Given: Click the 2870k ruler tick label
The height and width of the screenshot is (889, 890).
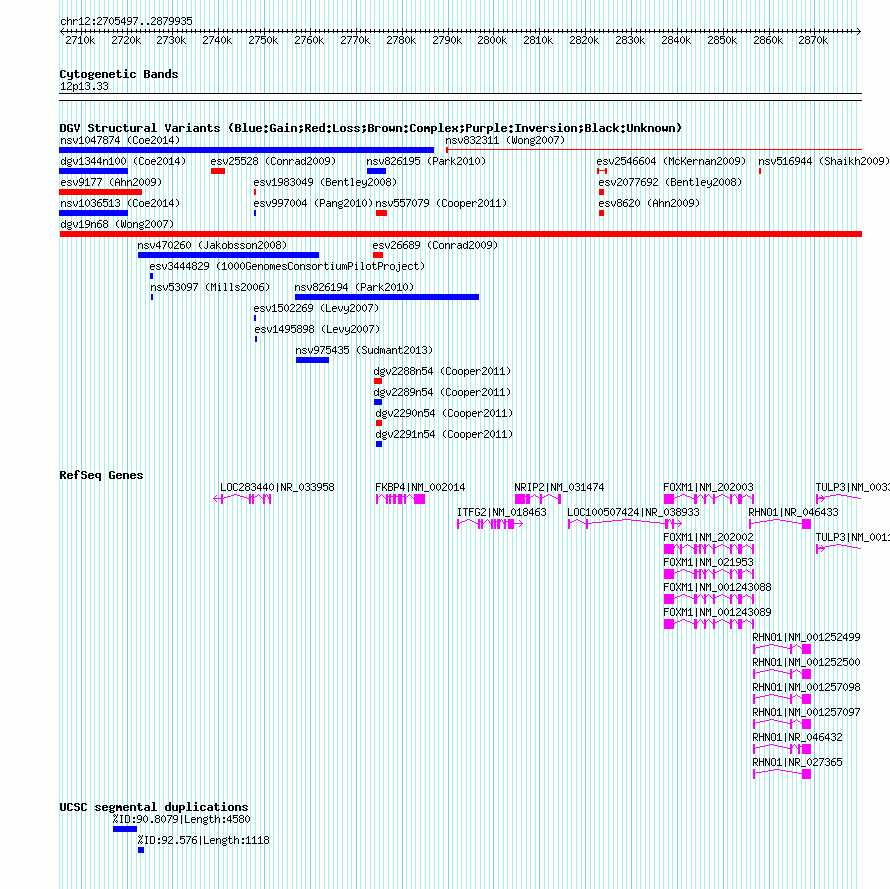Looking at the screenshot, I should click(x=813, y=40).
